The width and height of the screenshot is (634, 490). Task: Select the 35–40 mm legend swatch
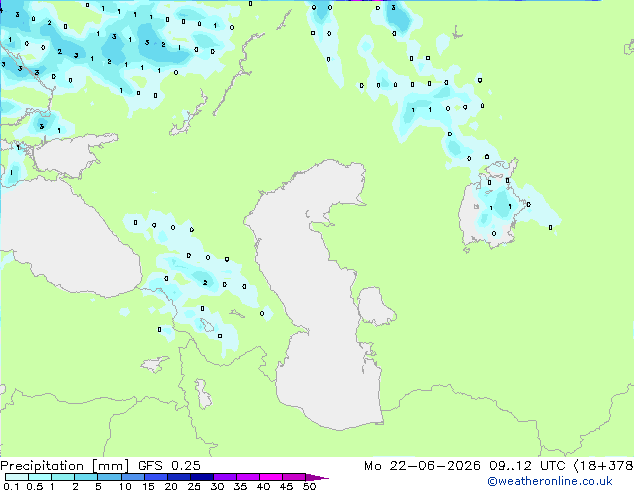247,477
